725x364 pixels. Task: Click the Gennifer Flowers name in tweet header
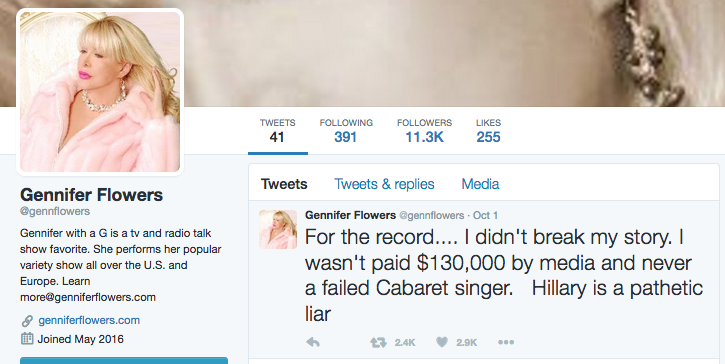(350, 215)
